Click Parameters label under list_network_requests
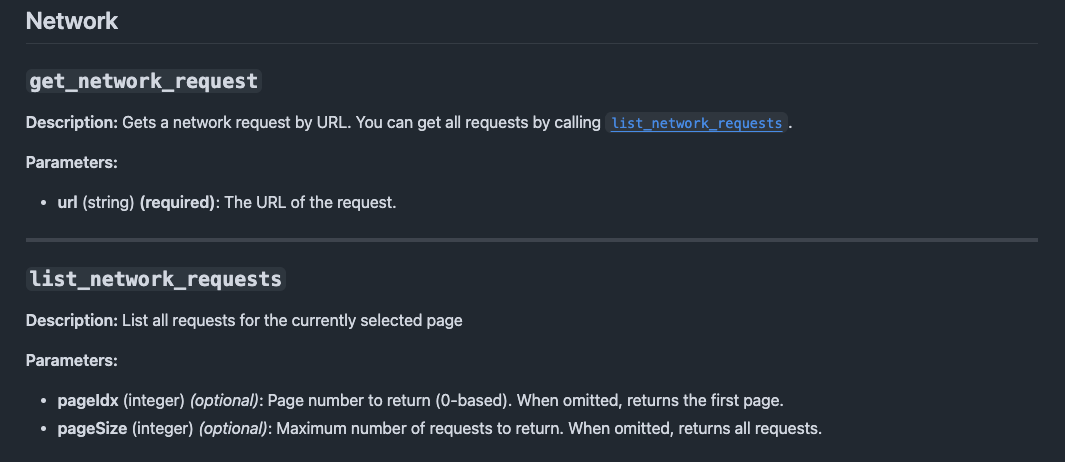 click(72, 360)
